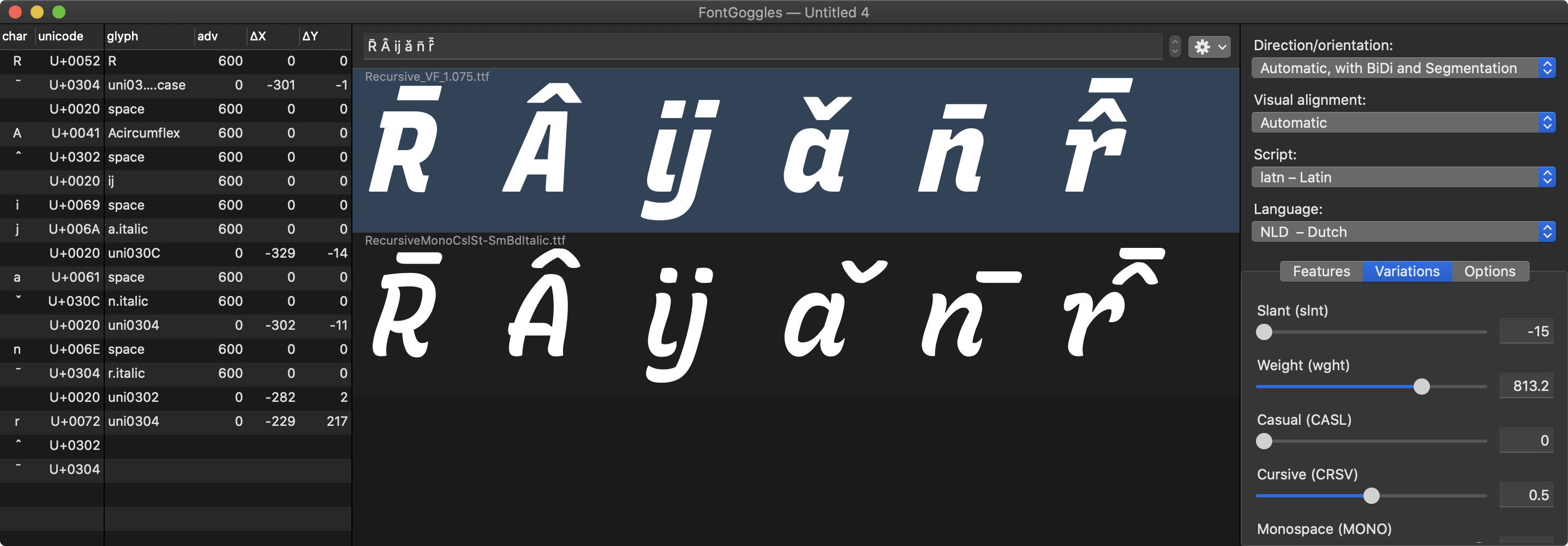The width and height of the screenshot is (1568, 546).
Task: Open the Direction/orientation dropdown
Action: point(1403,68)
